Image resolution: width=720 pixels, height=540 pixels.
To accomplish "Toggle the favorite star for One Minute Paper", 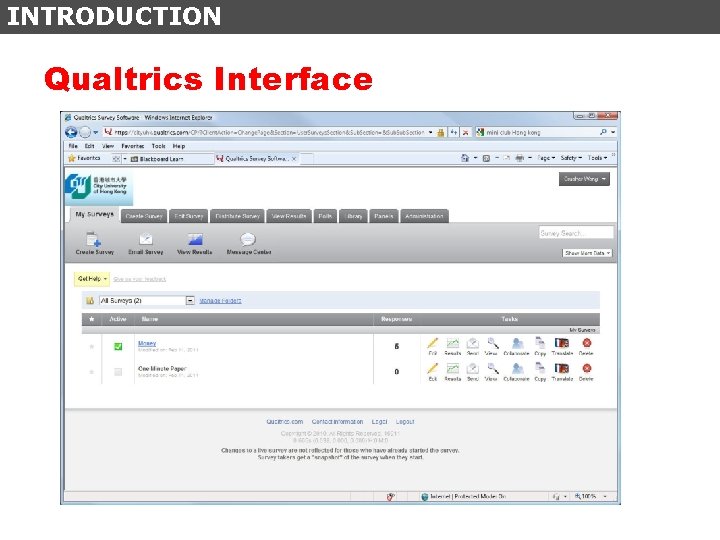I will click(x=92, y=371).
